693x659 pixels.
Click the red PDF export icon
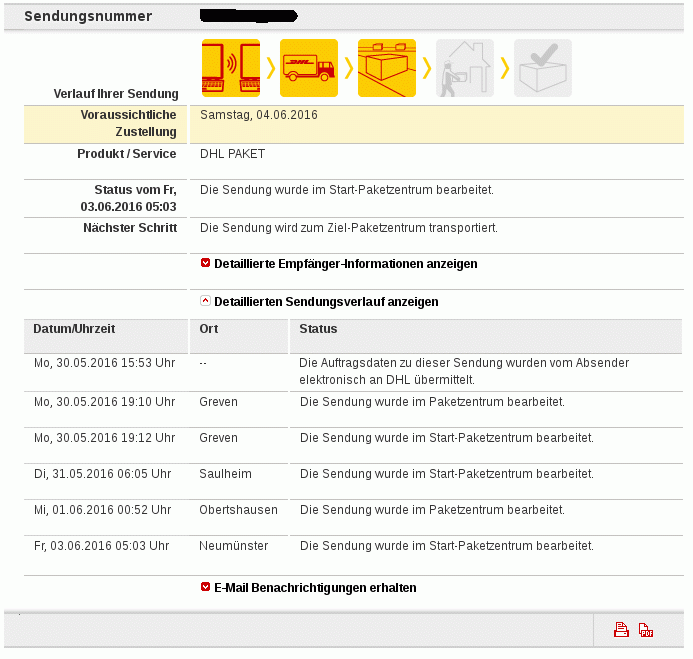point(646,629)
